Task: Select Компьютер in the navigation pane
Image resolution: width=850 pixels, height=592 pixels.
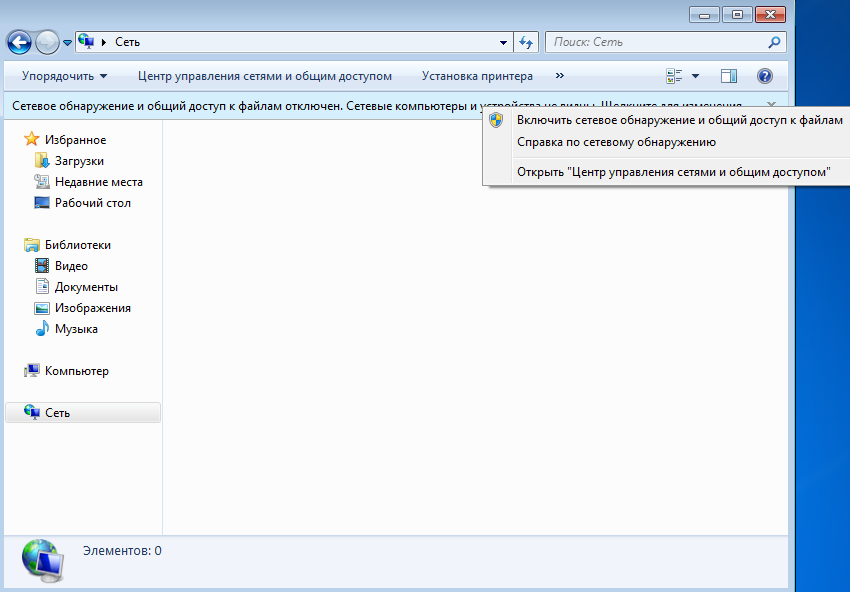Action: coord(76,371)
